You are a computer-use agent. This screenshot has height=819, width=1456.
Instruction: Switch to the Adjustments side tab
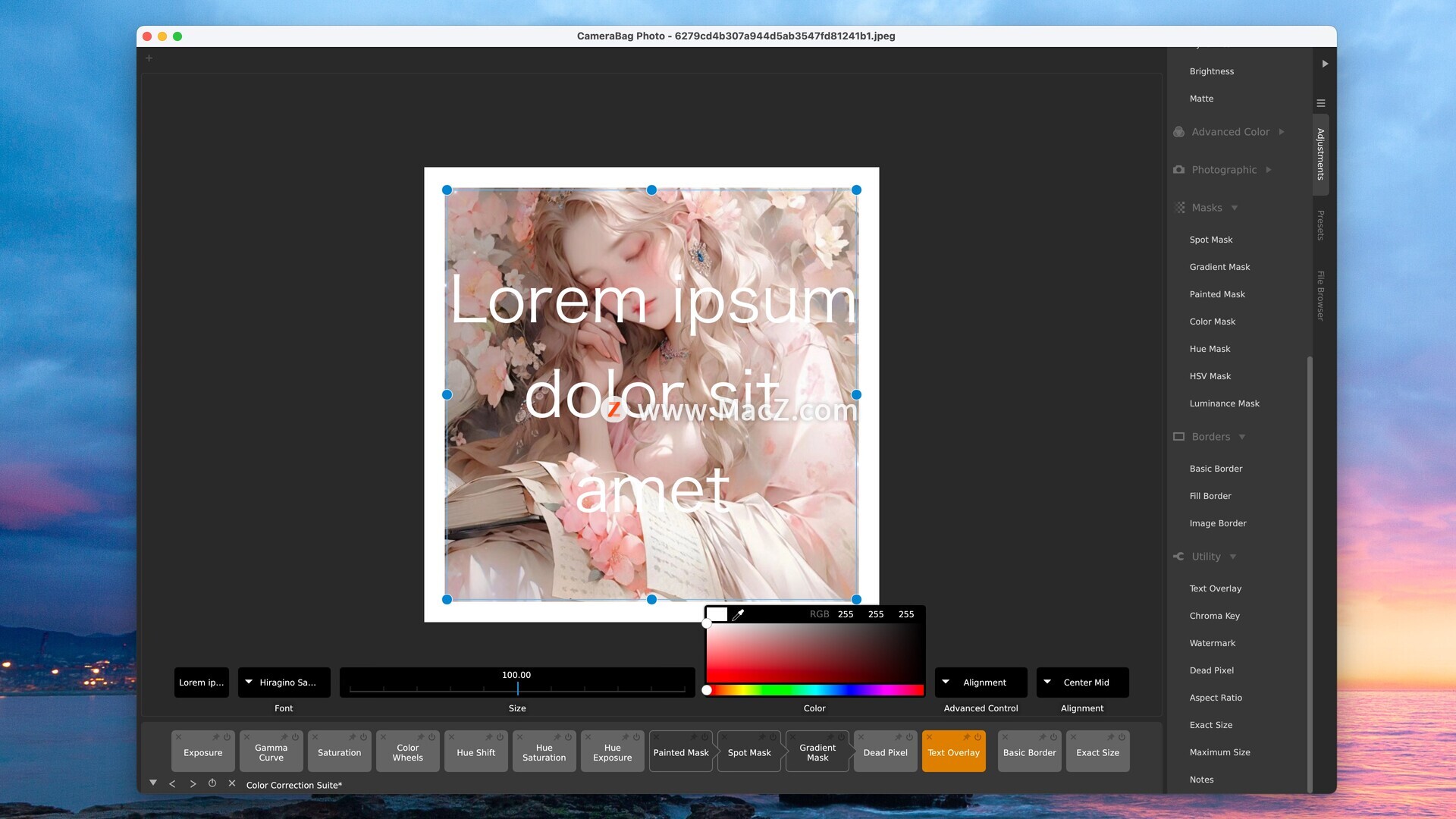tap(1320, 154)
